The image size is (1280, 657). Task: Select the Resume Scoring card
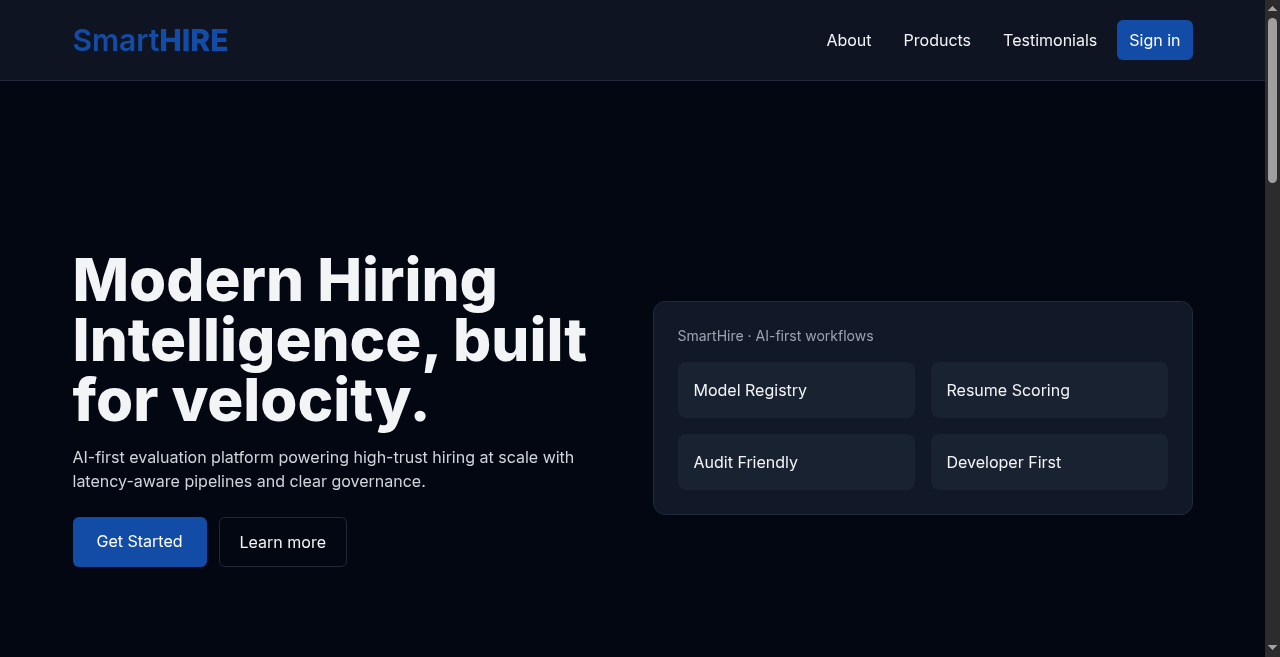click(x=1049, y=390)
